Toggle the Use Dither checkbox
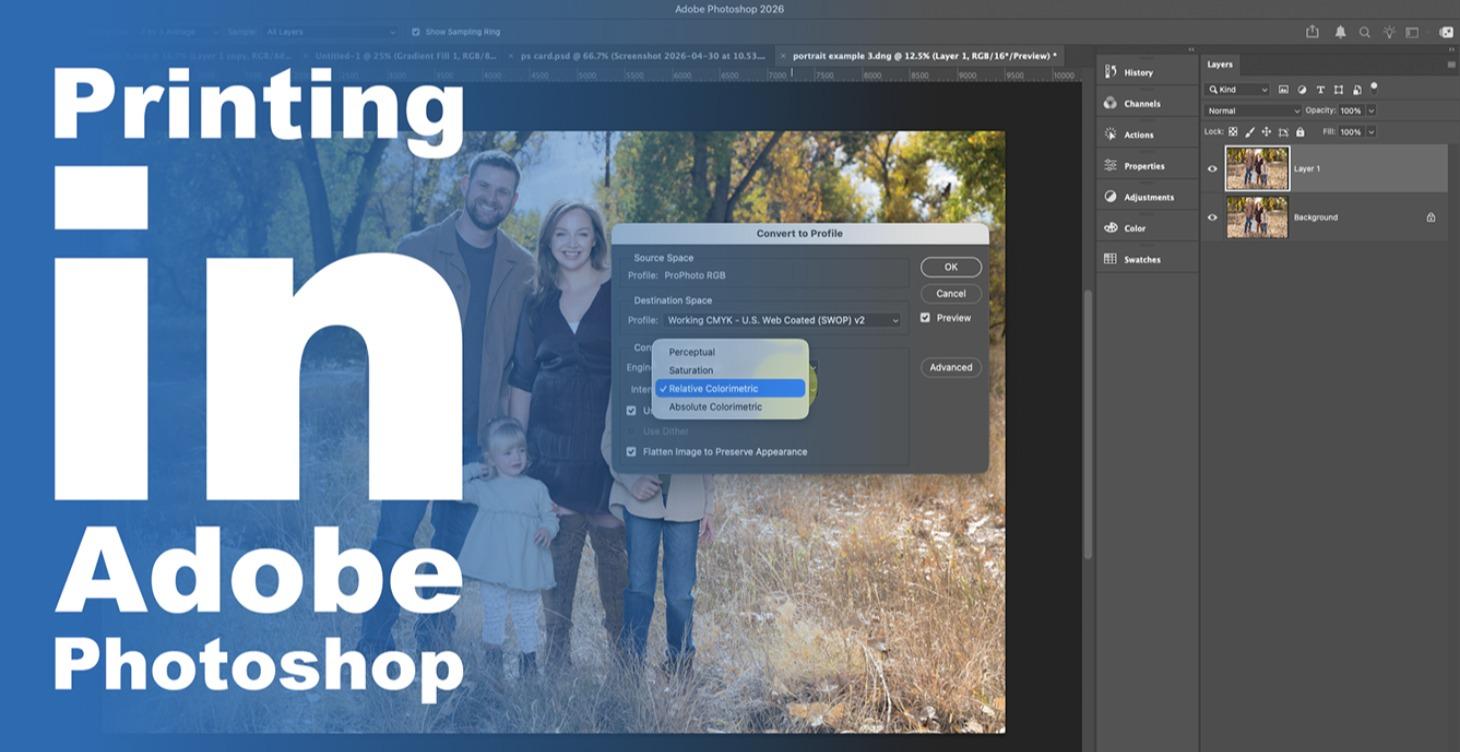Viewport: 1460px width, 752px height. [x=631, y=431]
